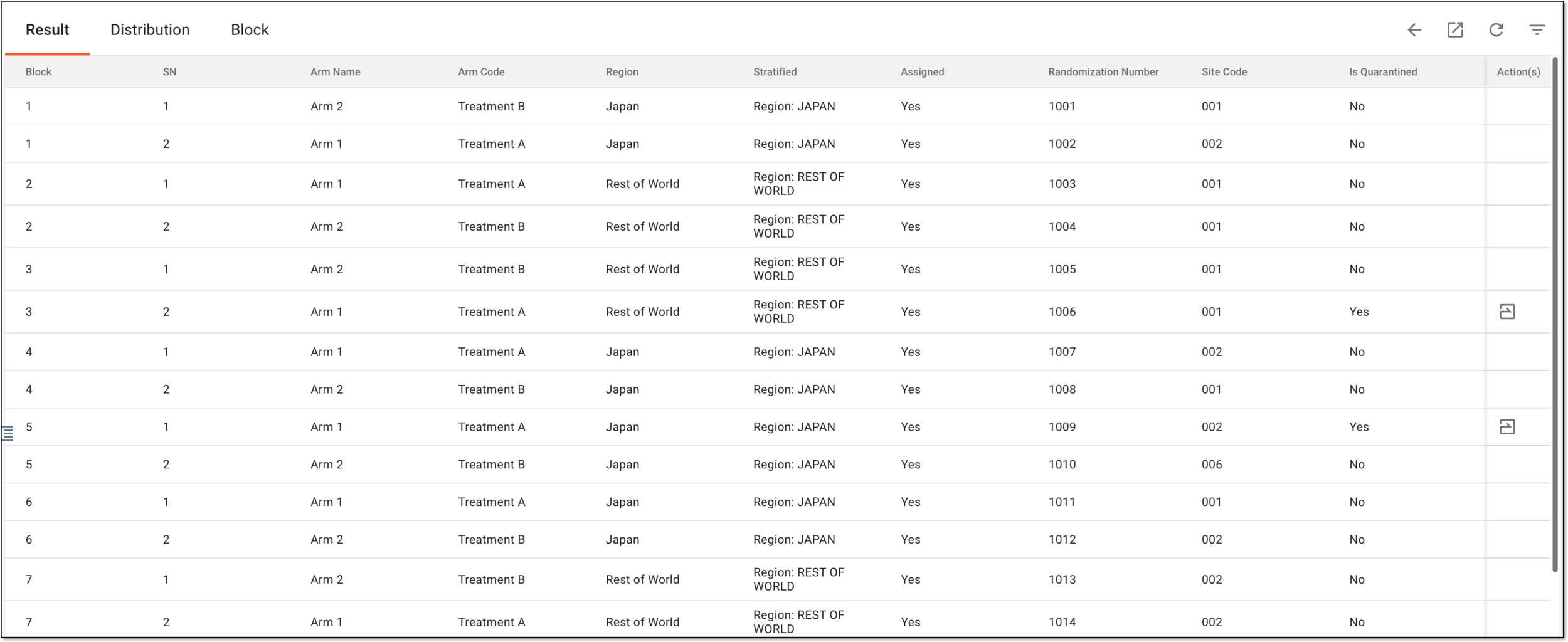Select randomization number 1003 cell
Image resolution: width=1568 pixels, height=642 pixels.
coord(1062,184)
